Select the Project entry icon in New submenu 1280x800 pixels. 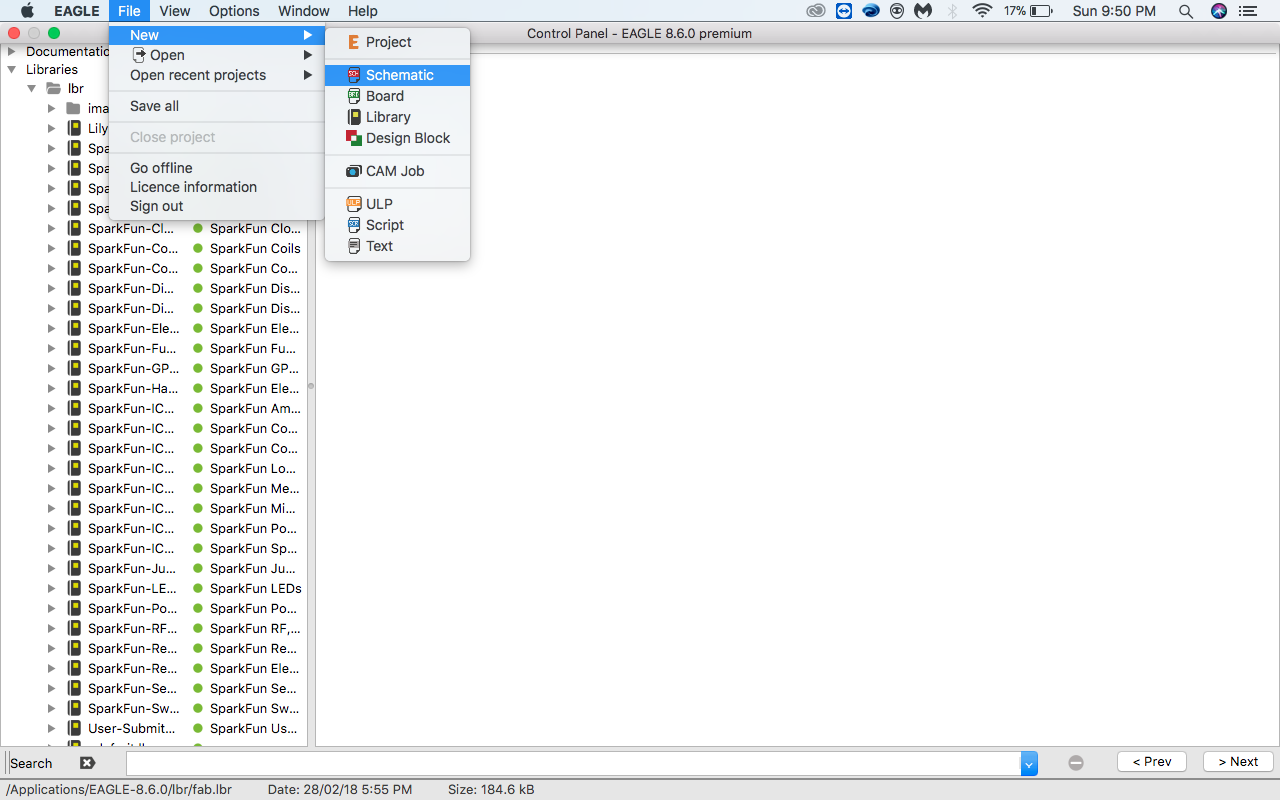click(353, 42)
